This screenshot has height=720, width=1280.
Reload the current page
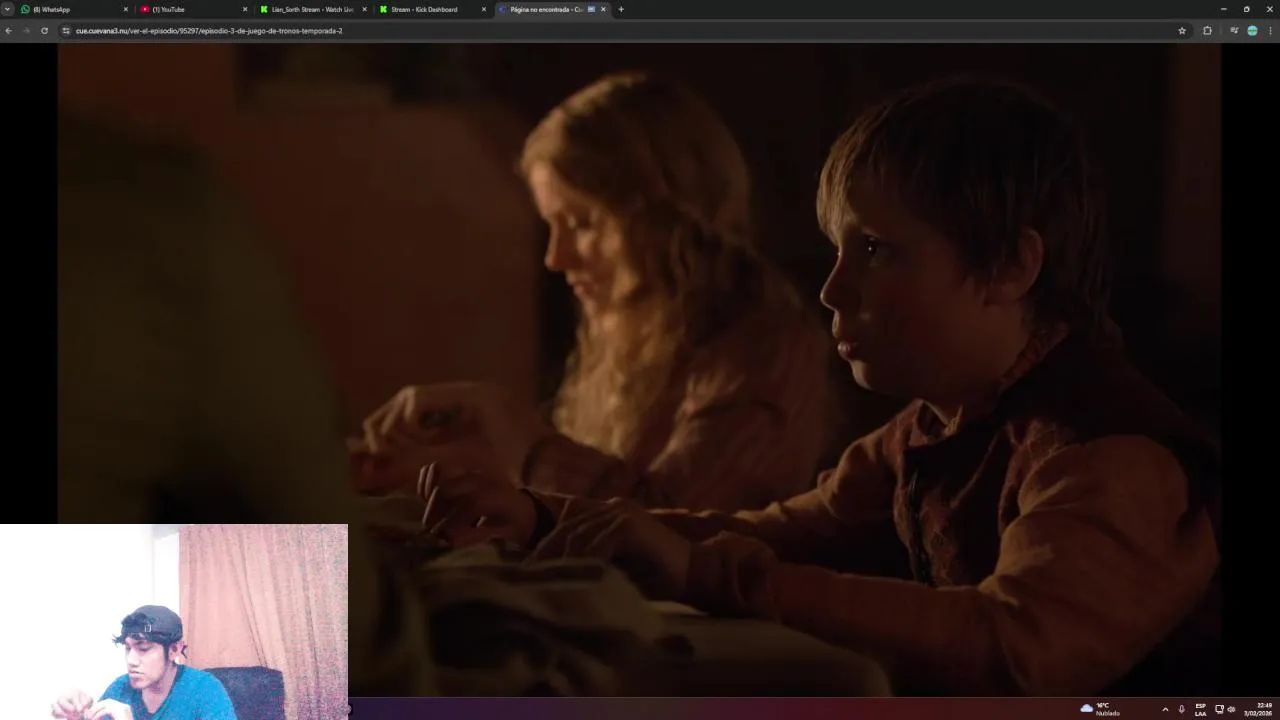44,31
